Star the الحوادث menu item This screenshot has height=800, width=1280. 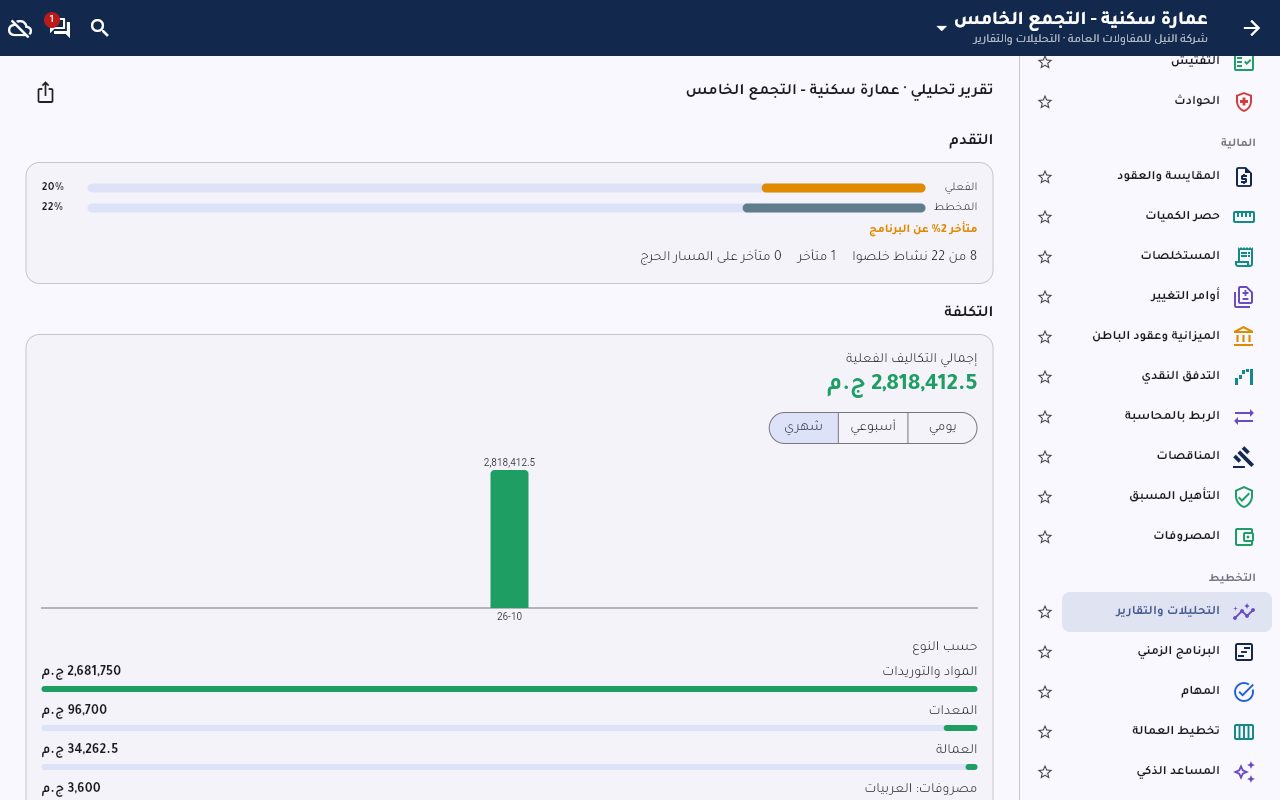(x=1045, y=102)
